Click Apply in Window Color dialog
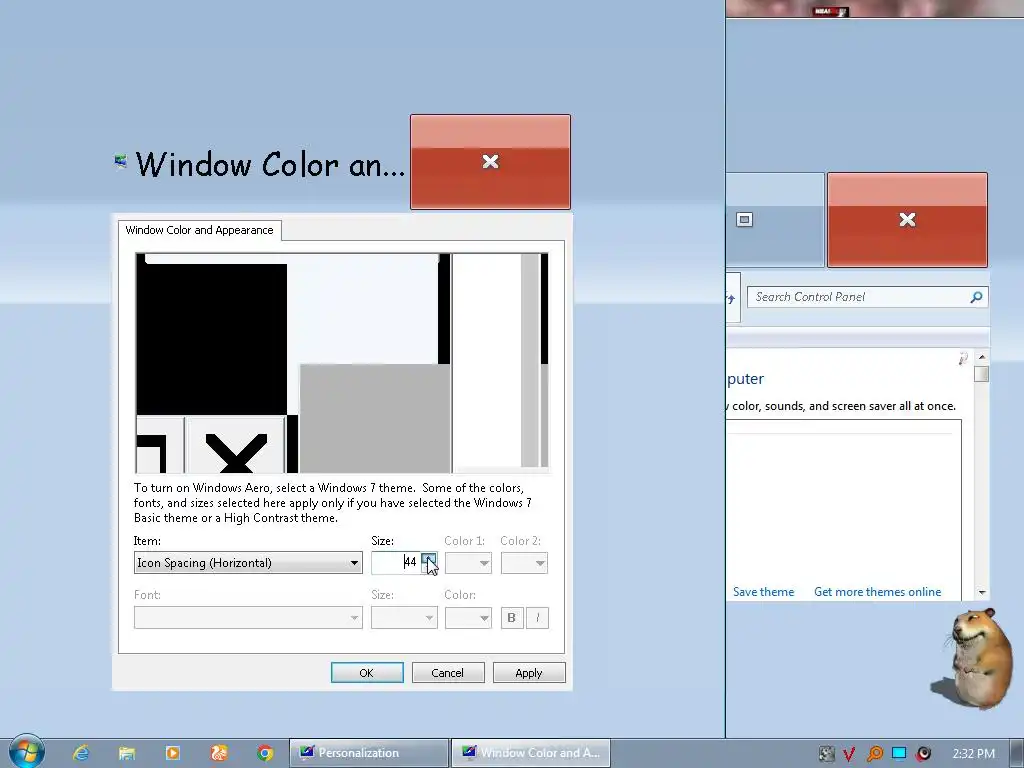 tap(529, 673)
